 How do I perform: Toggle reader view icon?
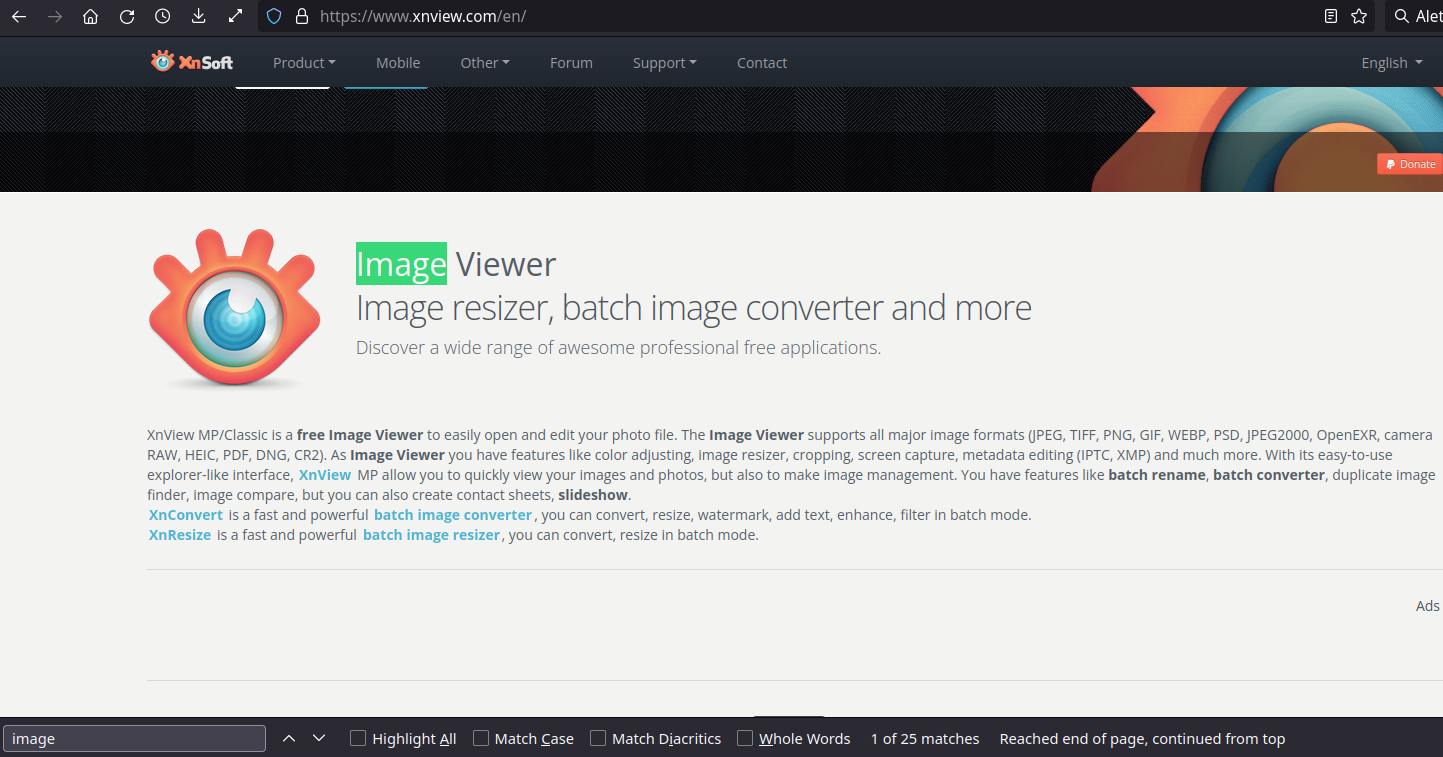click(1331, 16)
